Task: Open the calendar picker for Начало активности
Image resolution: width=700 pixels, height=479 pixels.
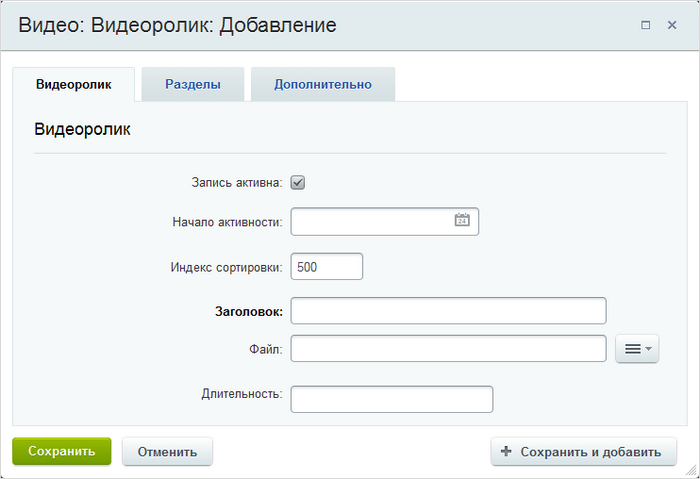Action: [x=462, y=220]
